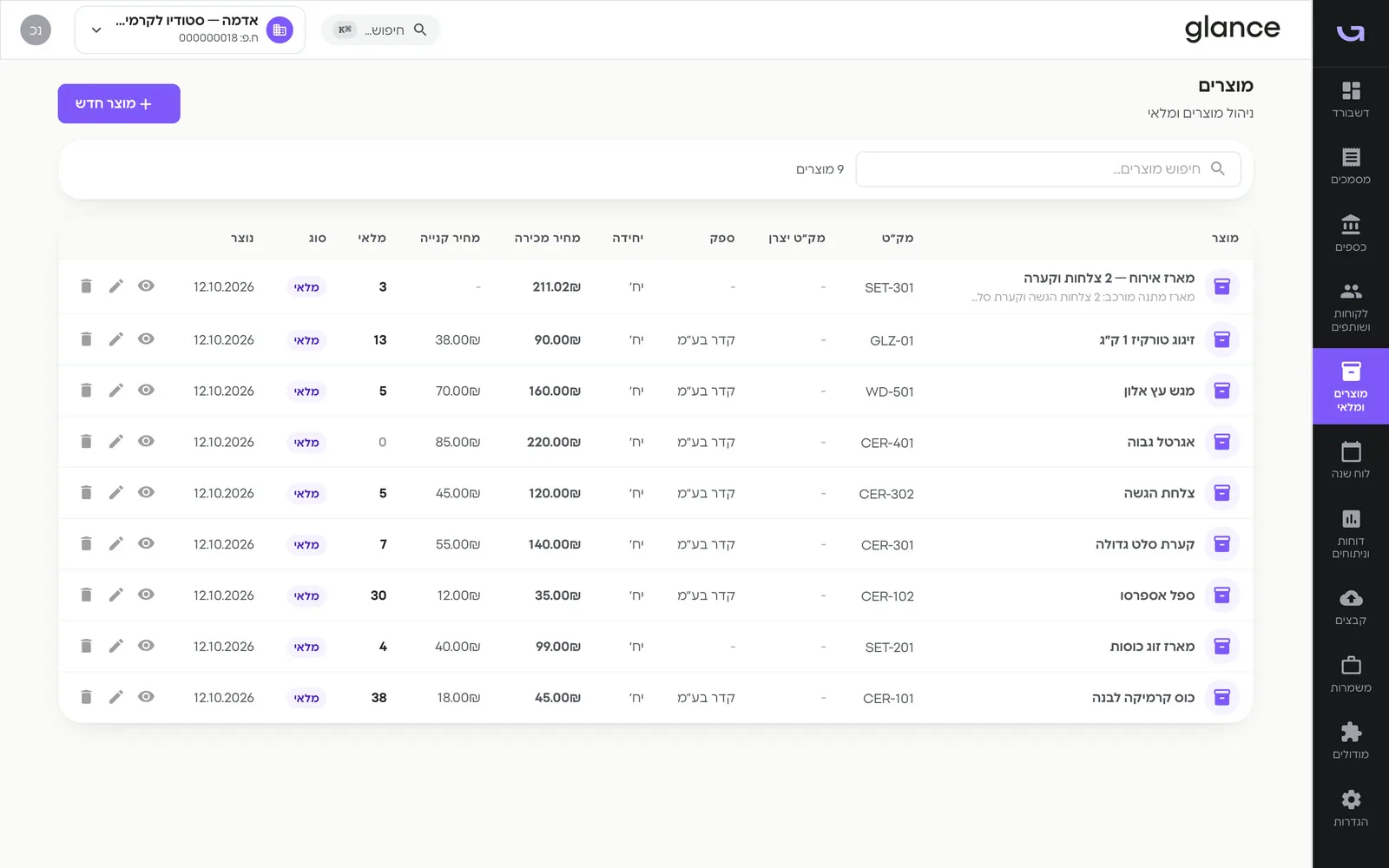Delete product SET-301 with trash icon
The width and height of the screenshot is (1389, 868).
point(86,286)
